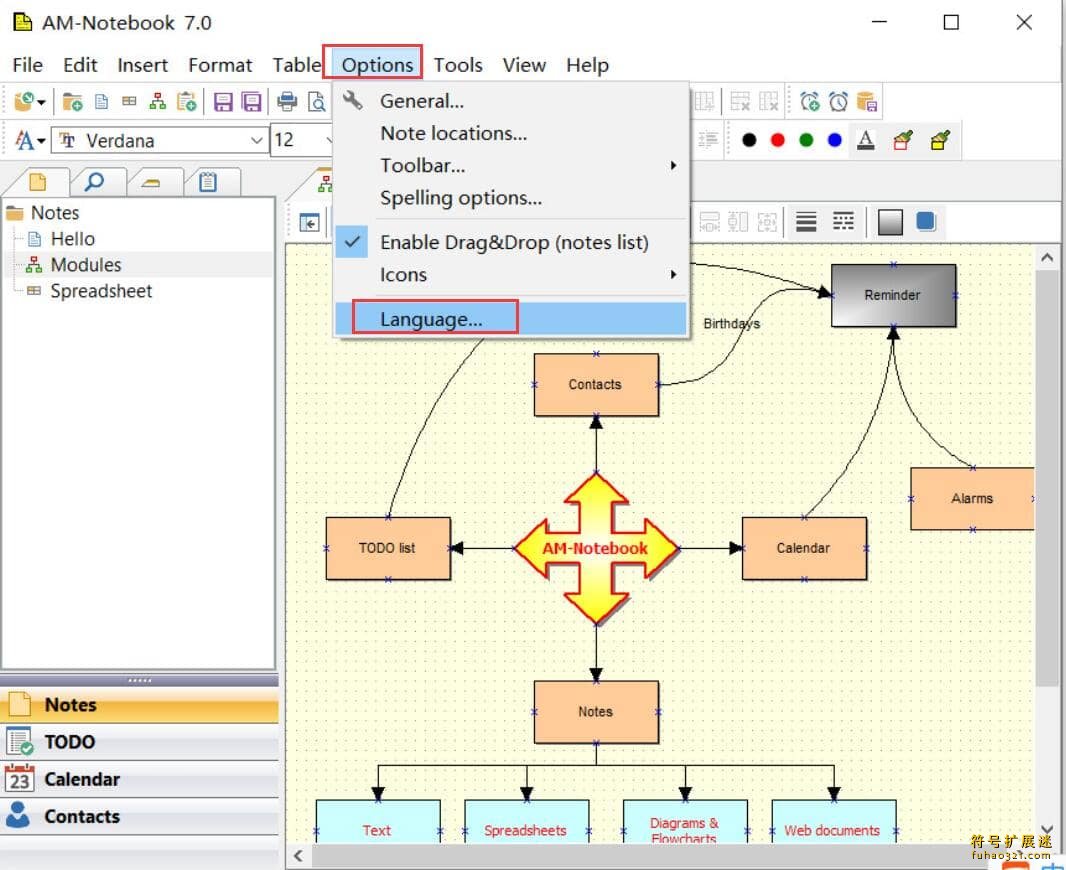Screen dimensions: 1066x870
Task: Click the Options menu
Action: 377,65
